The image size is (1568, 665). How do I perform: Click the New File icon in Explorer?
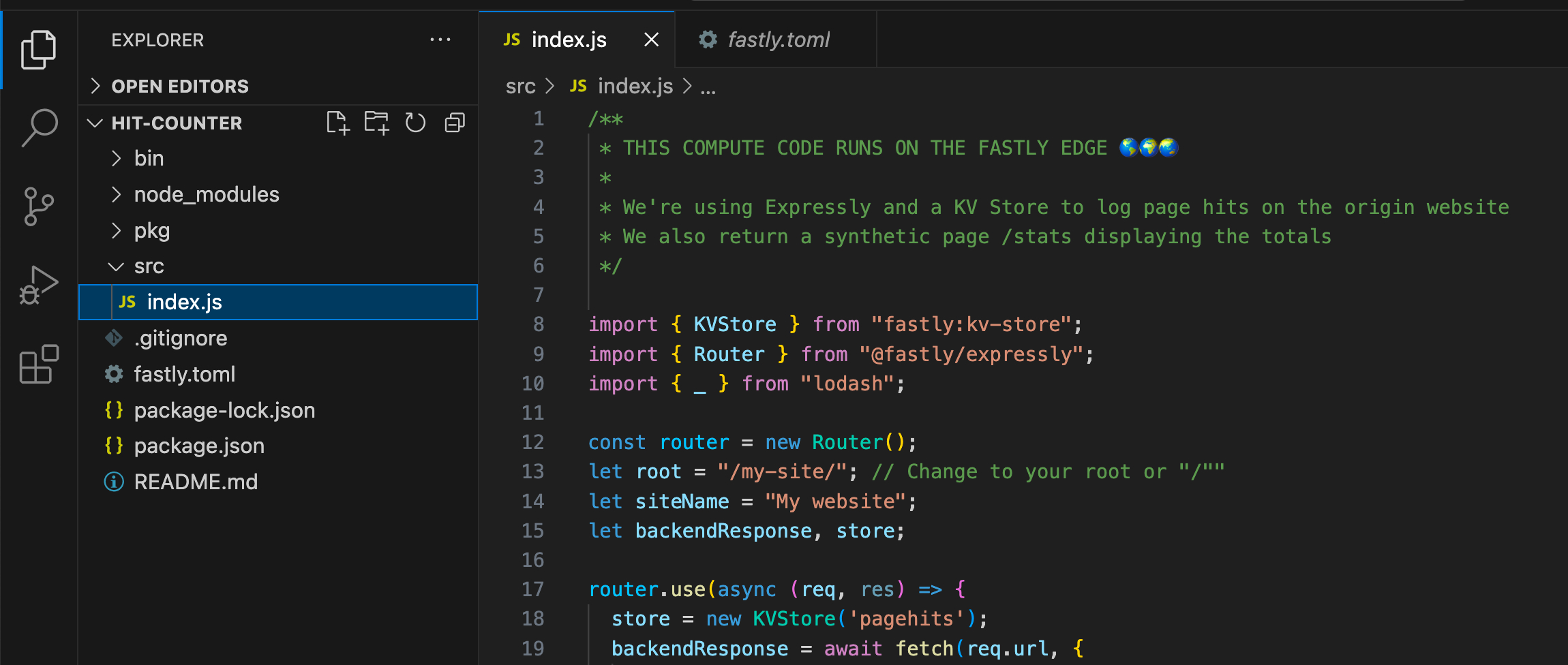click(x=337, y=123)
